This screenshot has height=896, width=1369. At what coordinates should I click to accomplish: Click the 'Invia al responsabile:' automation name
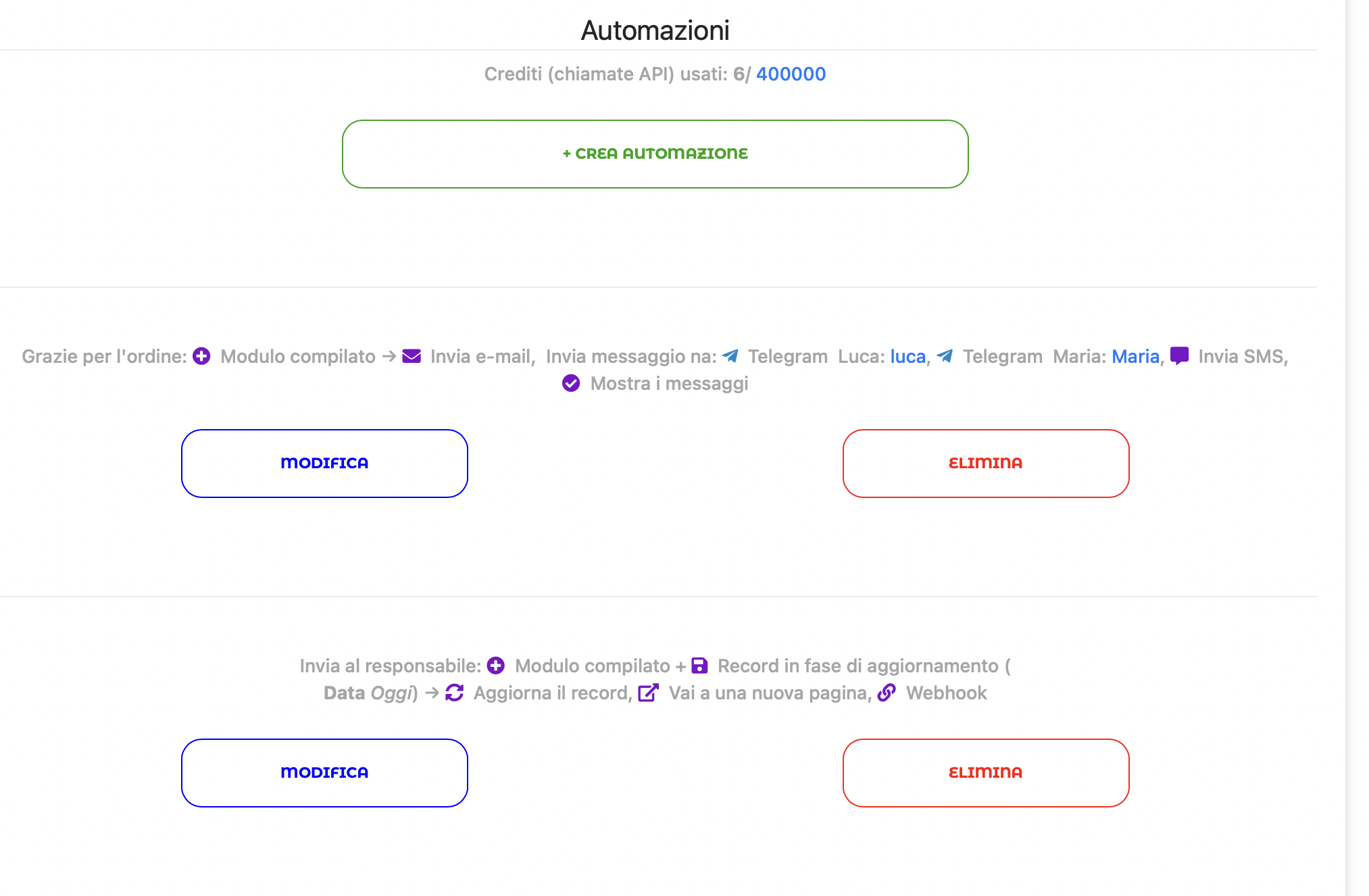coord(390,666)
